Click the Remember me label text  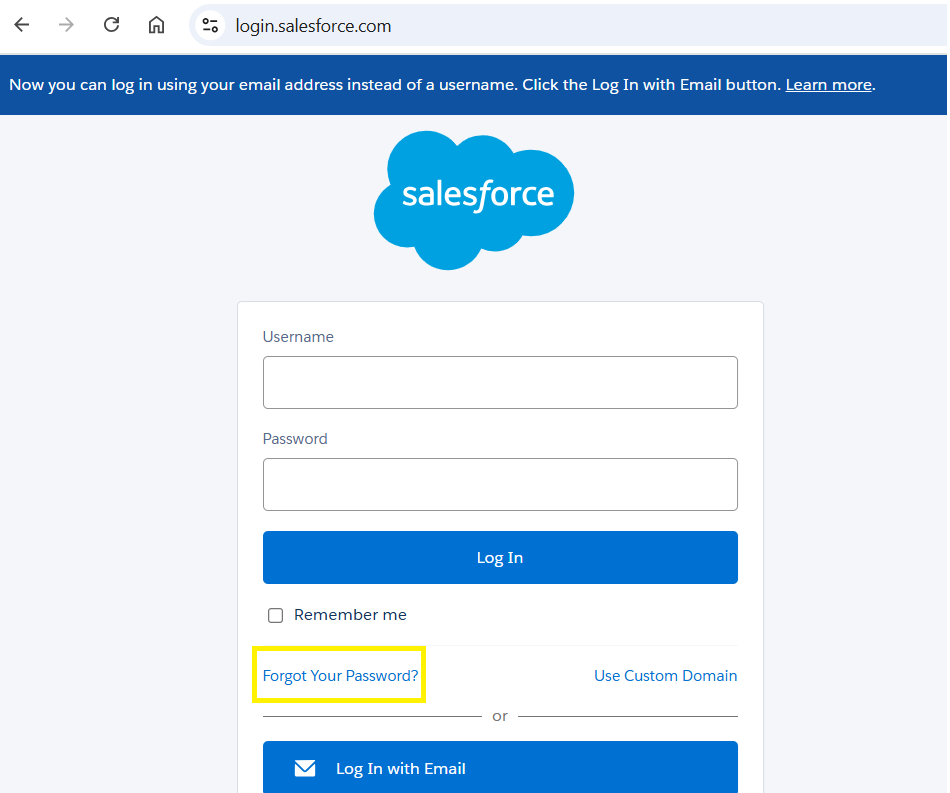coord(350,615)
